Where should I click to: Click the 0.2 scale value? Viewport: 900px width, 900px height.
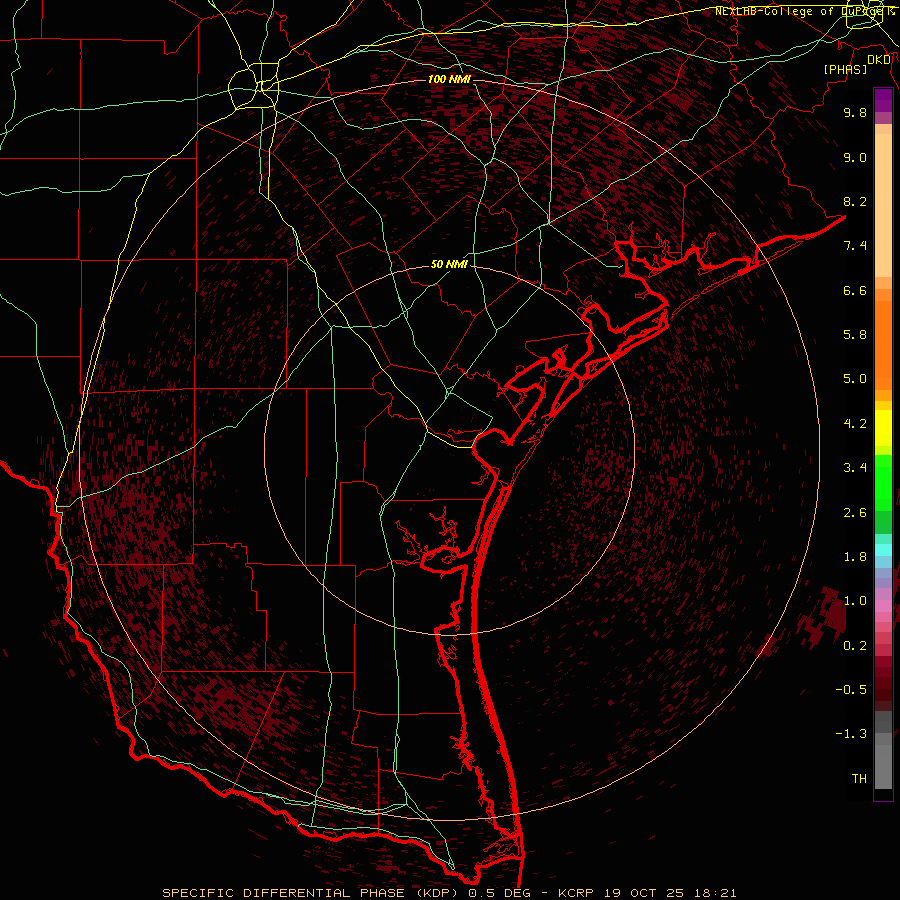point(855,646)
